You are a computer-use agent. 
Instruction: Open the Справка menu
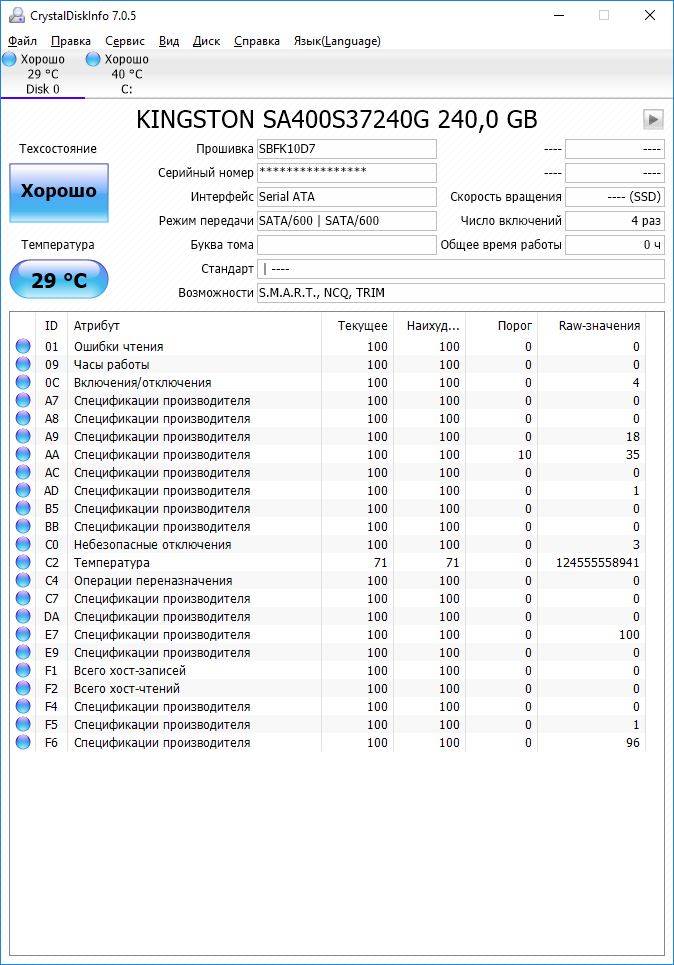click(x=257, y=41)
